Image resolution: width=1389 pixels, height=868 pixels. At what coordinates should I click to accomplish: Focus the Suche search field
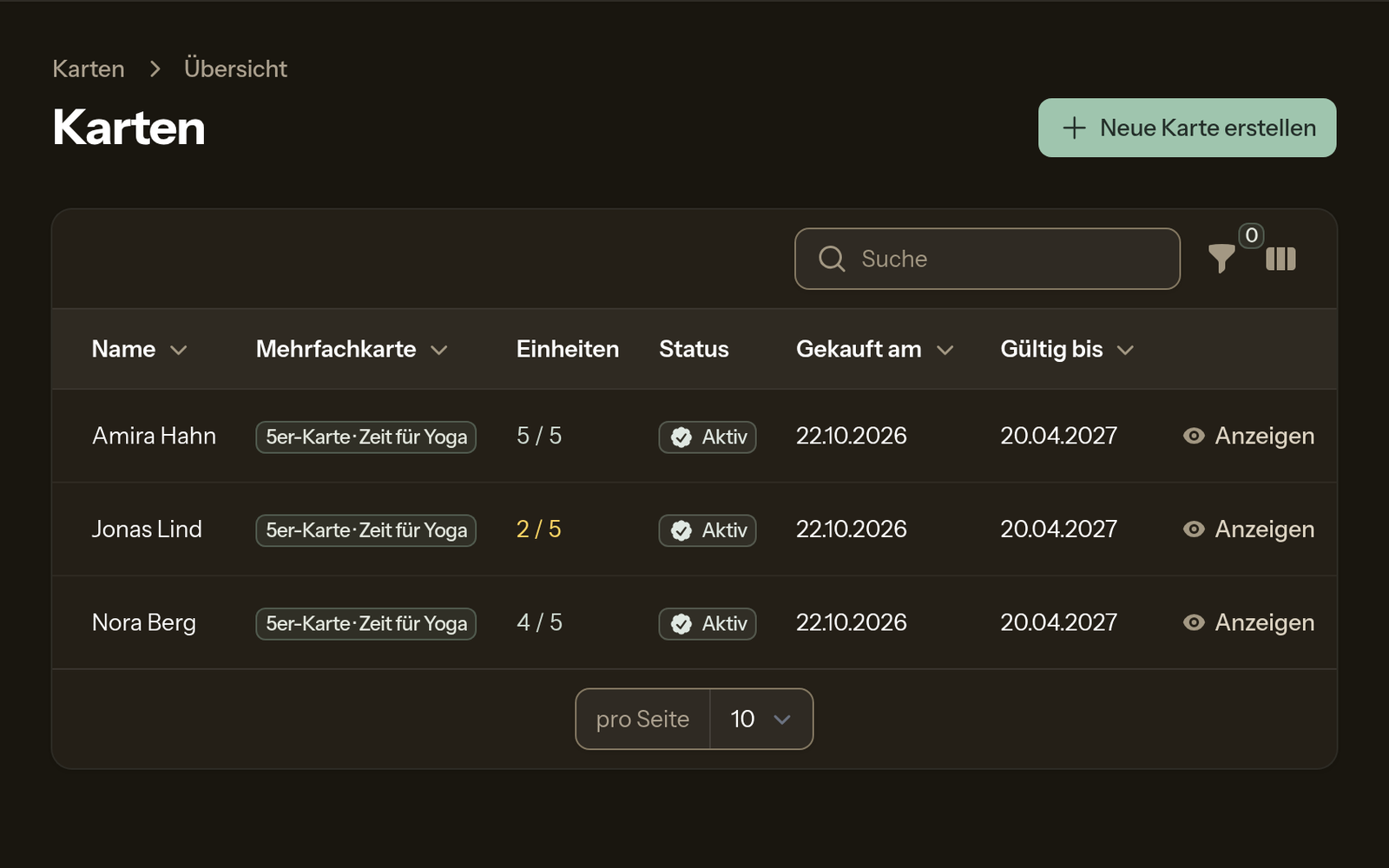coord(987,259)
